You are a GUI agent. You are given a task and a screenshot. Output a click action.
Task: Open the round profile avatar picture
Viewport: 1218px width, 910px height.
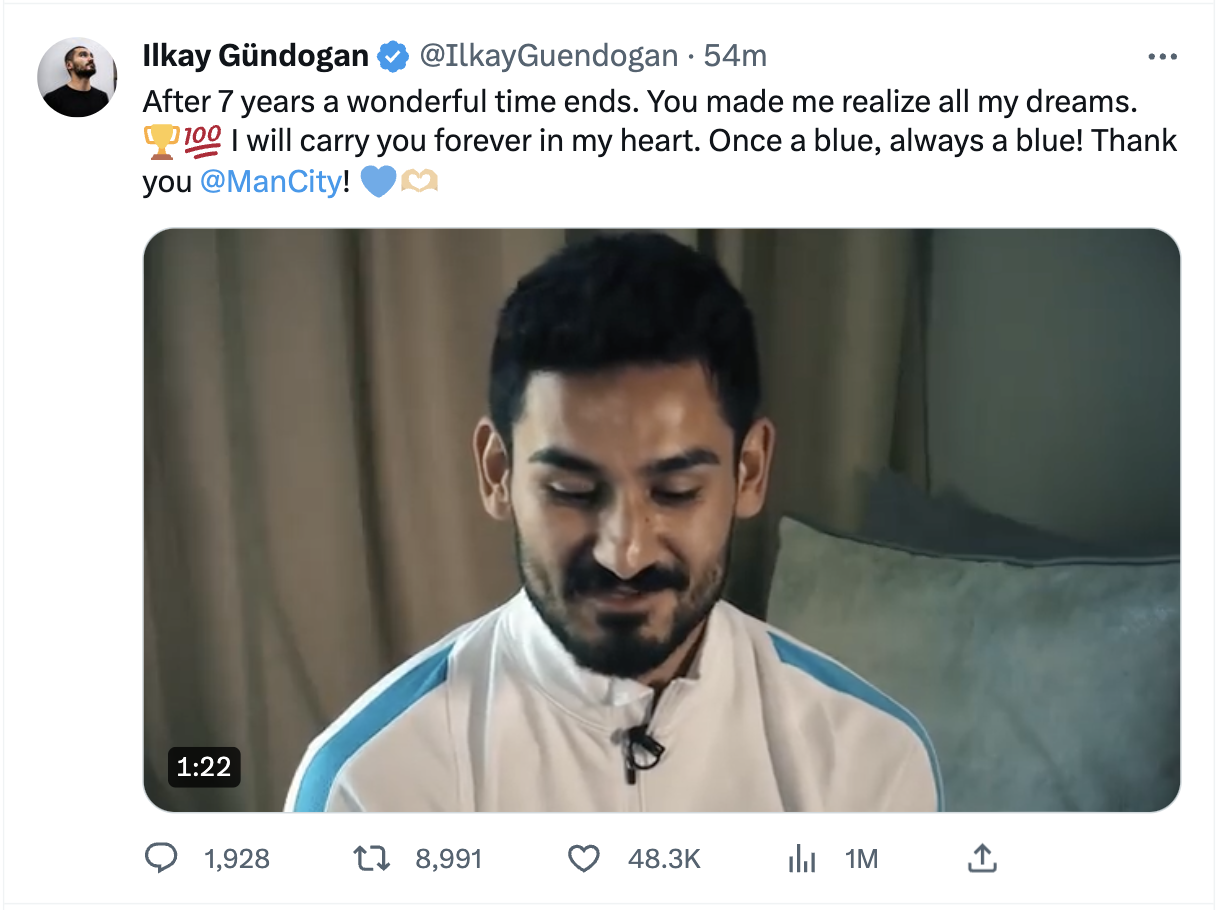(x=77, y=78)
